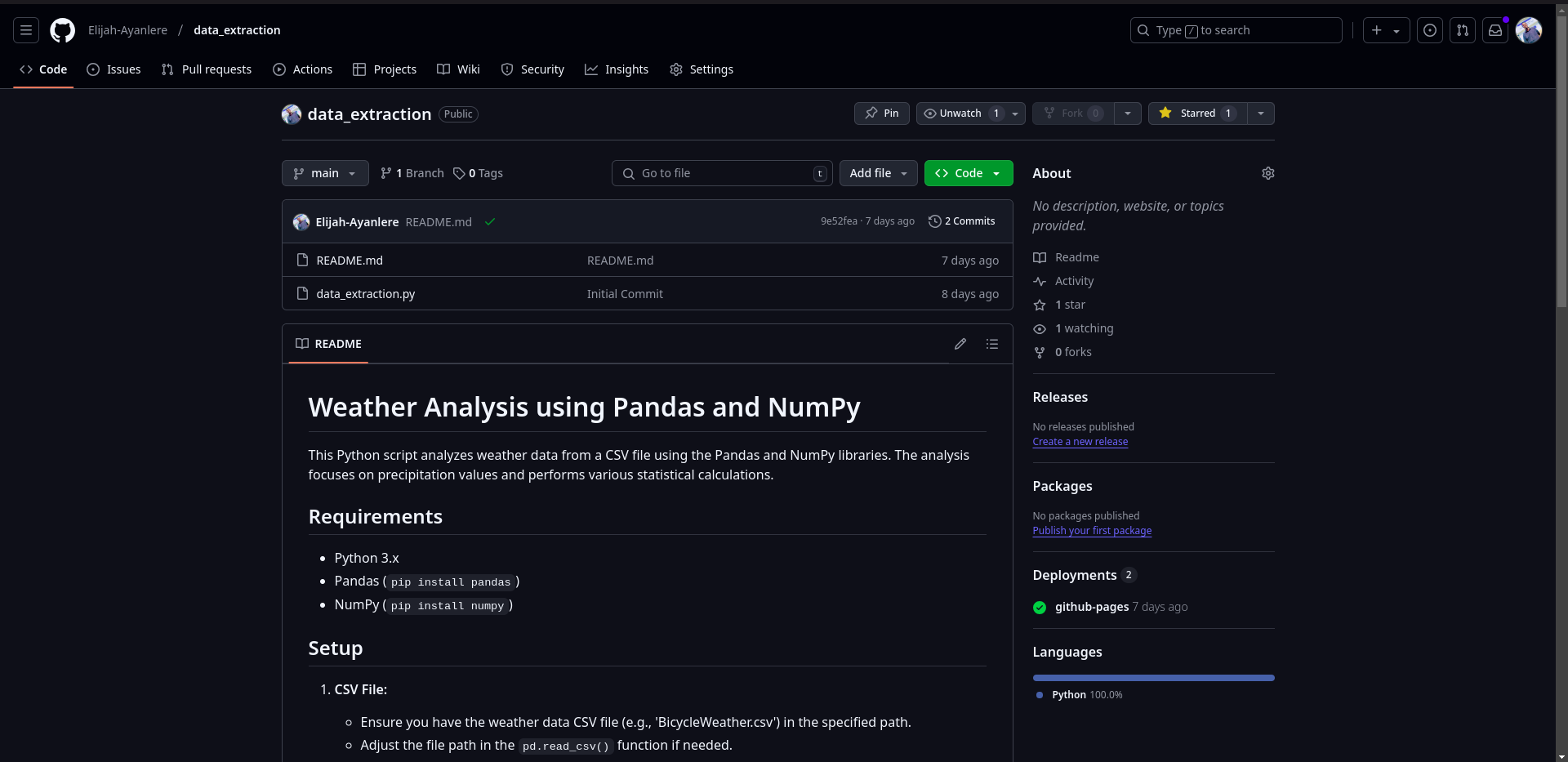Screen dimensions: 1568x762
Task: Click the search bar field
Action: (1236, 30)
